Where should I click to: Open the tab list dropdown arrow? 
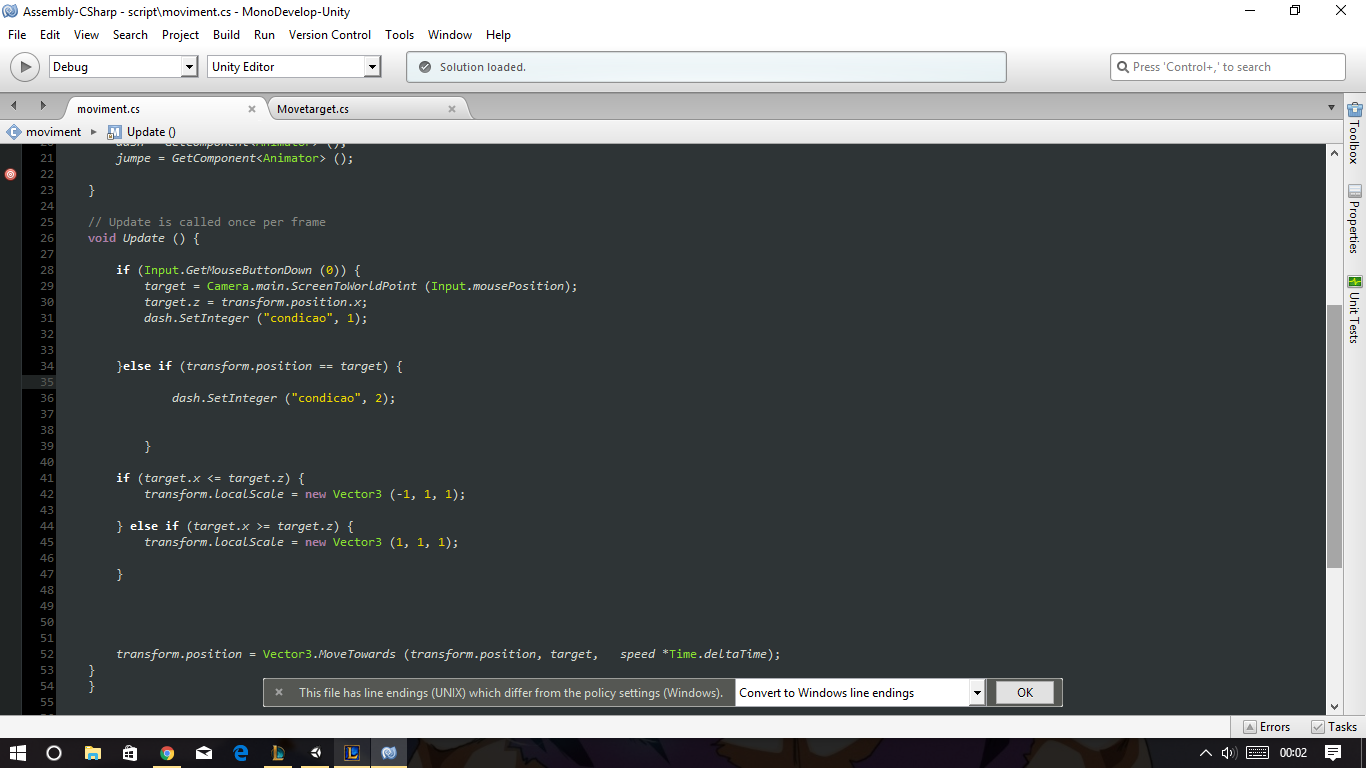[1331, 108]
